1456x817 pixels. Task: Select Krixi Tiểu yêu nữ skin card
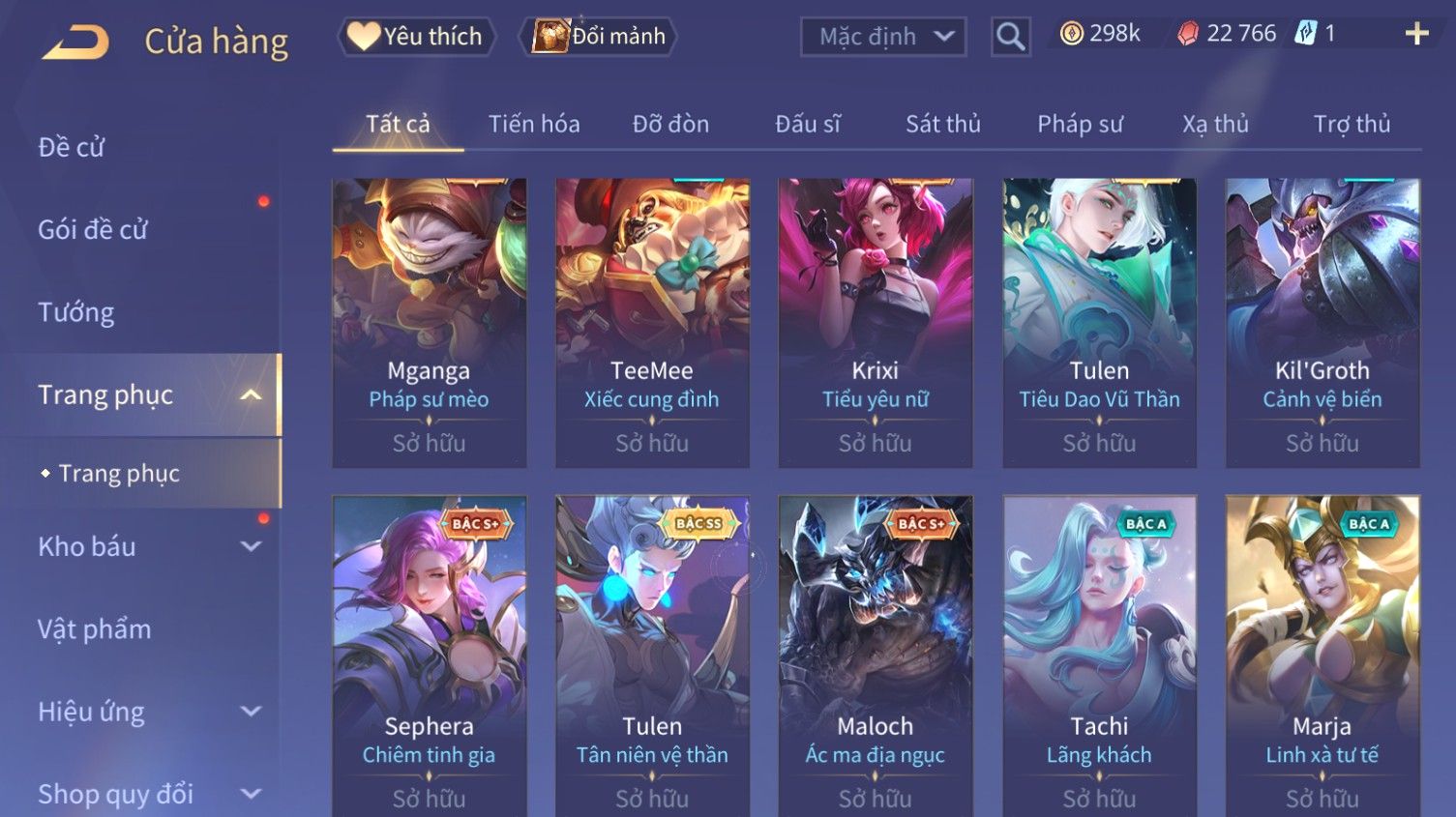pos(876,323)
